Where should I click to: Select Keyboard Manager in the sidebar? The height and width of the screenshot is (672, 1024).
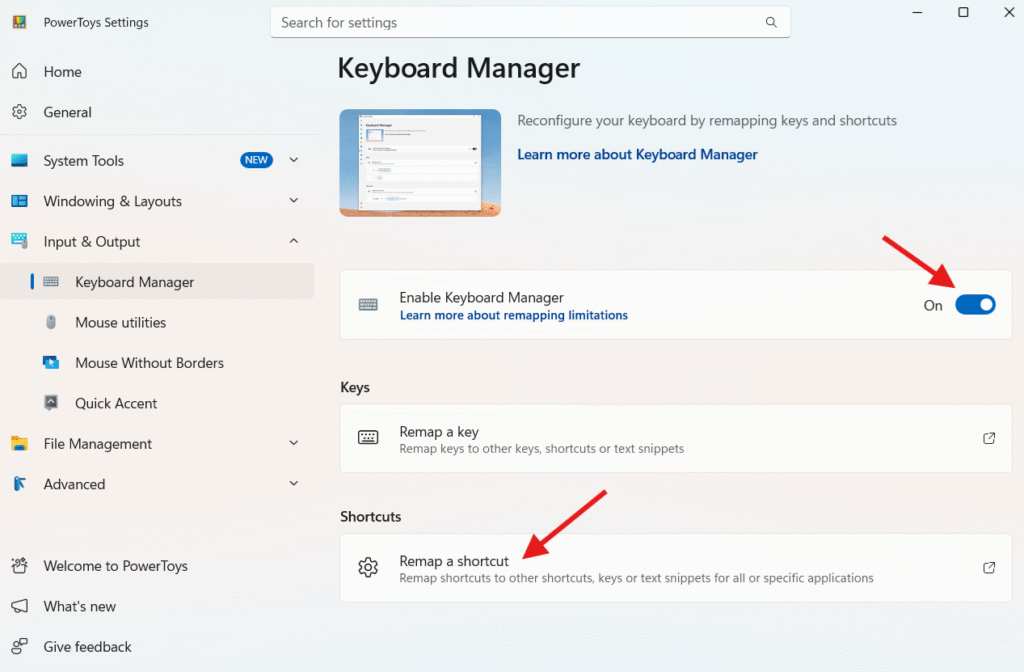(x=134, y=282)
